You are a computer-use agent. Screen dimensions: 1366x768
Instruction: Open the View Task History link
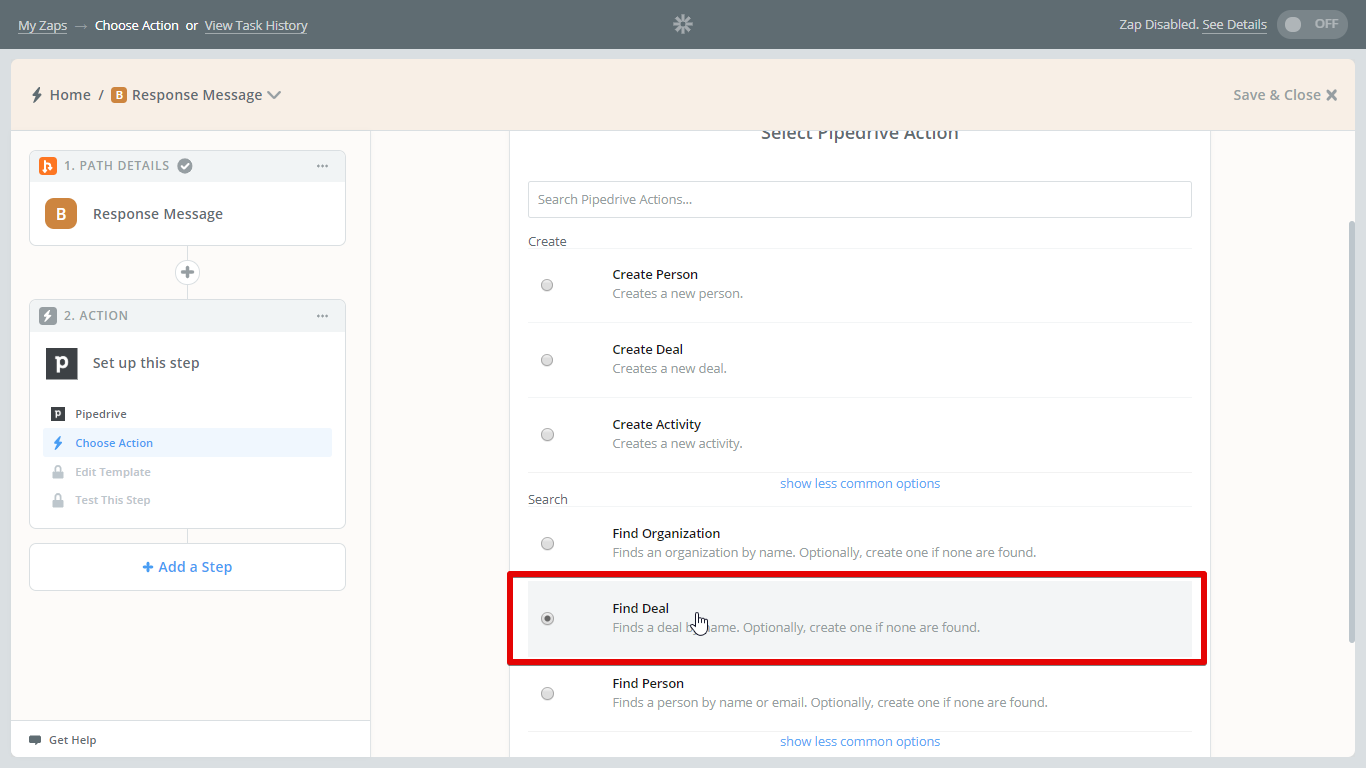coord(256,25)
